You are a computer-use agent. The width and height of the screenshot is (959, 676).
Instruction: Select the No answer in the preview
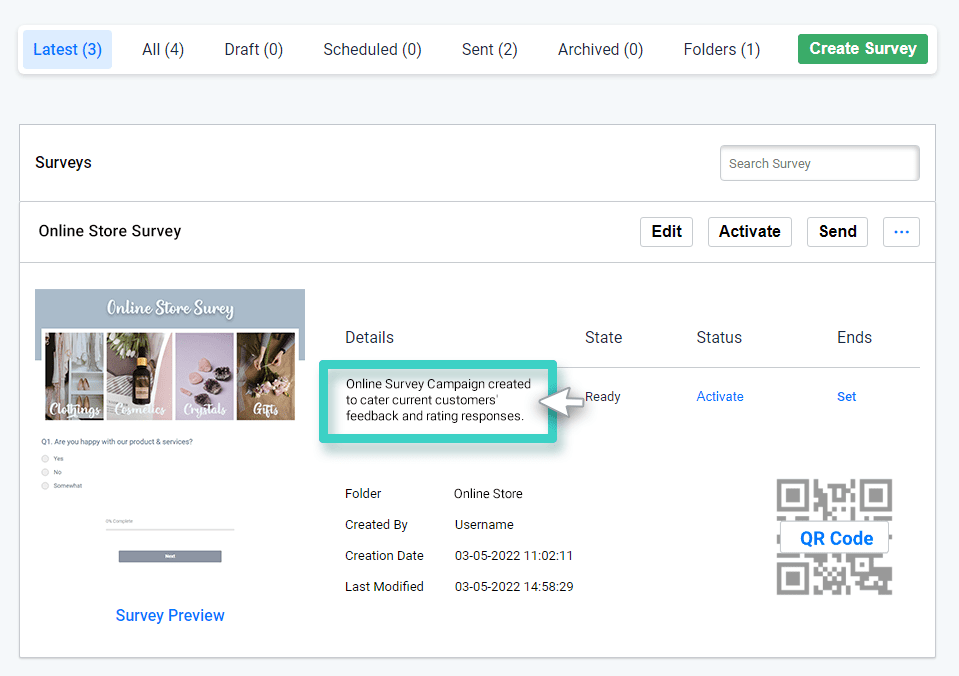pyautogui.click(x=45, y=472)
